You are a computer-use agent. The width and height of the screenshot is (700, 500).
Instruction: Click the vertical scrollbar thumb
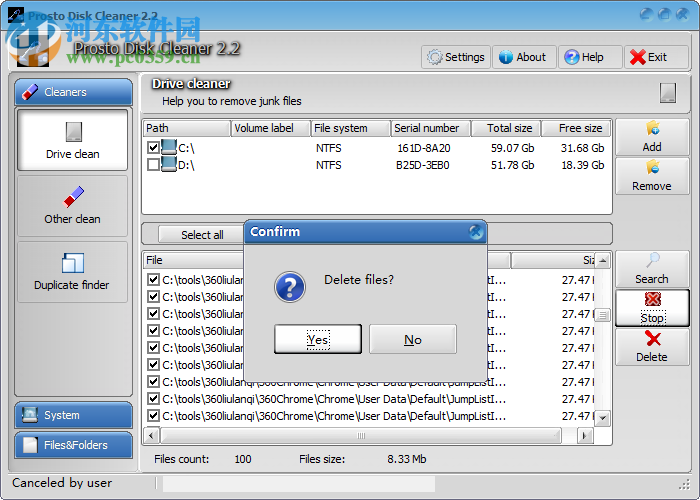coord(602,315)
